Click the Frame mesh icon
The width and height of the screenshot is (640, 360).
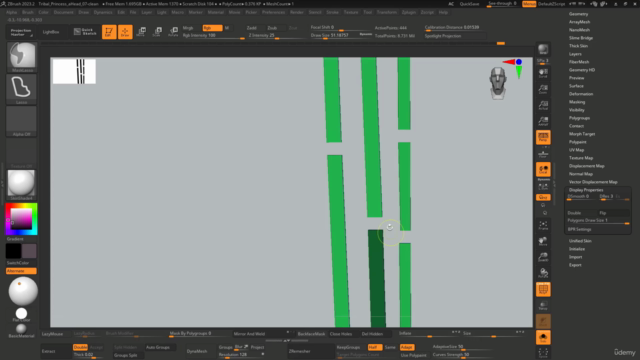pos(543,225)
